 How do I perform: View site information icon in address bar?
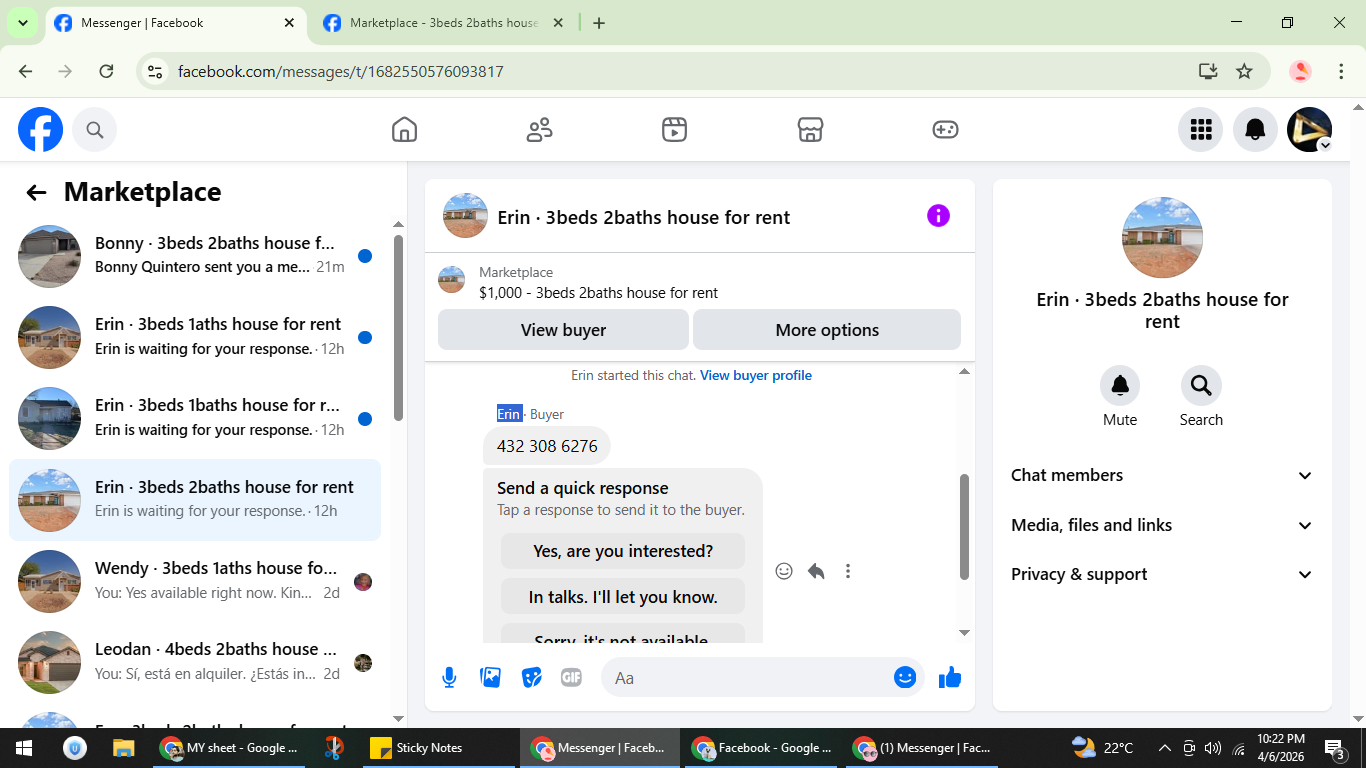point(154,71)
